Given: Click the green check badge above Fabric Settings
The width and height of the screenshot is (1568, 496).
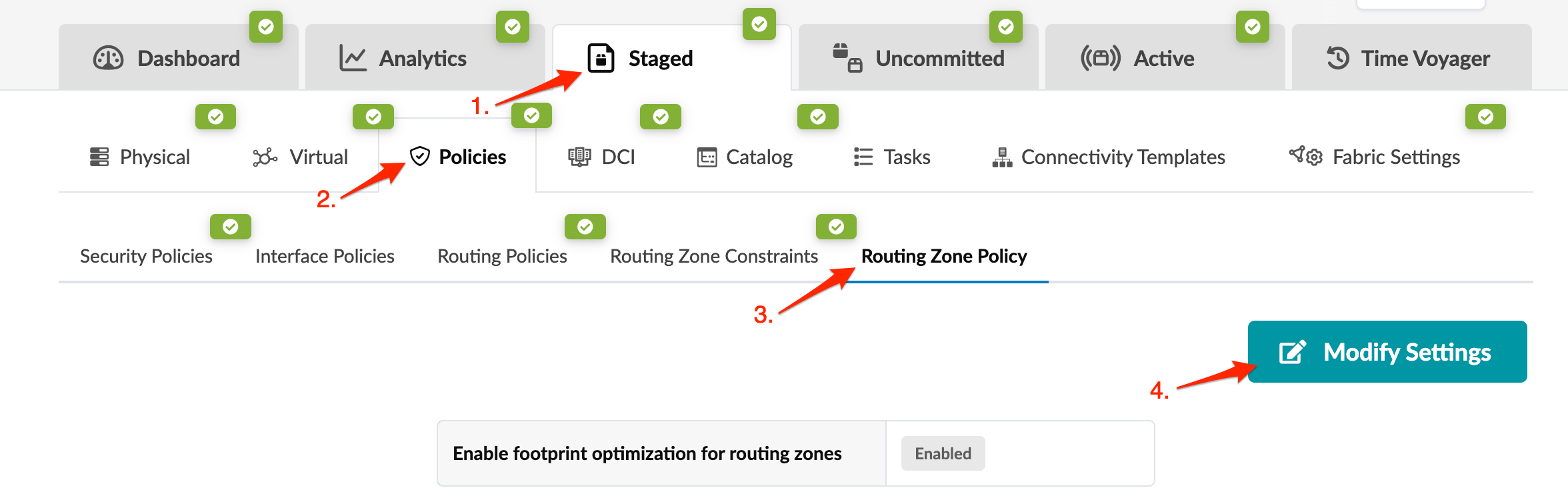Looking at the screenshot, I should coord(1485,117).
